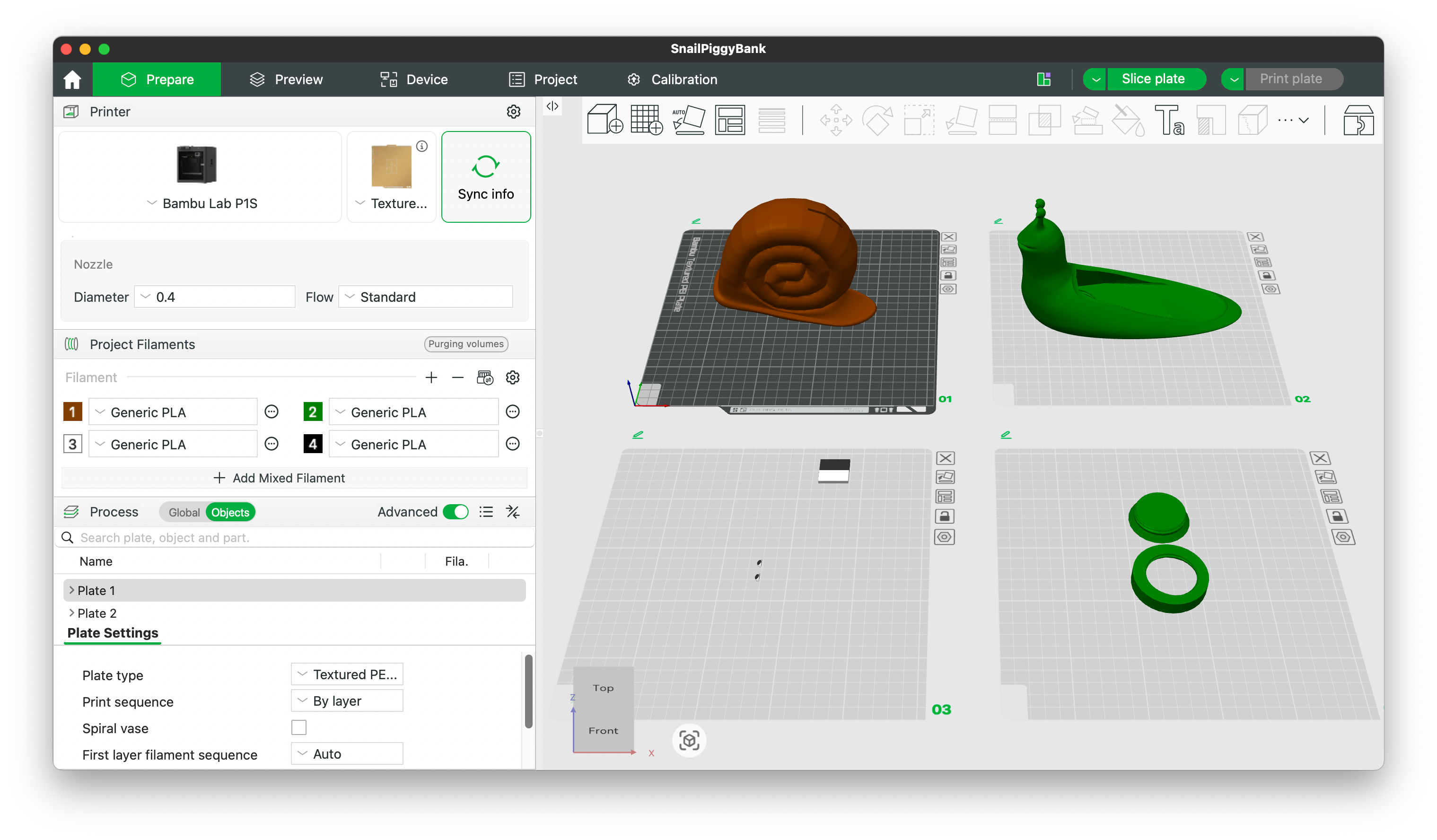
Task: Go to the home screen icon
Action: [x=72, y=79]
